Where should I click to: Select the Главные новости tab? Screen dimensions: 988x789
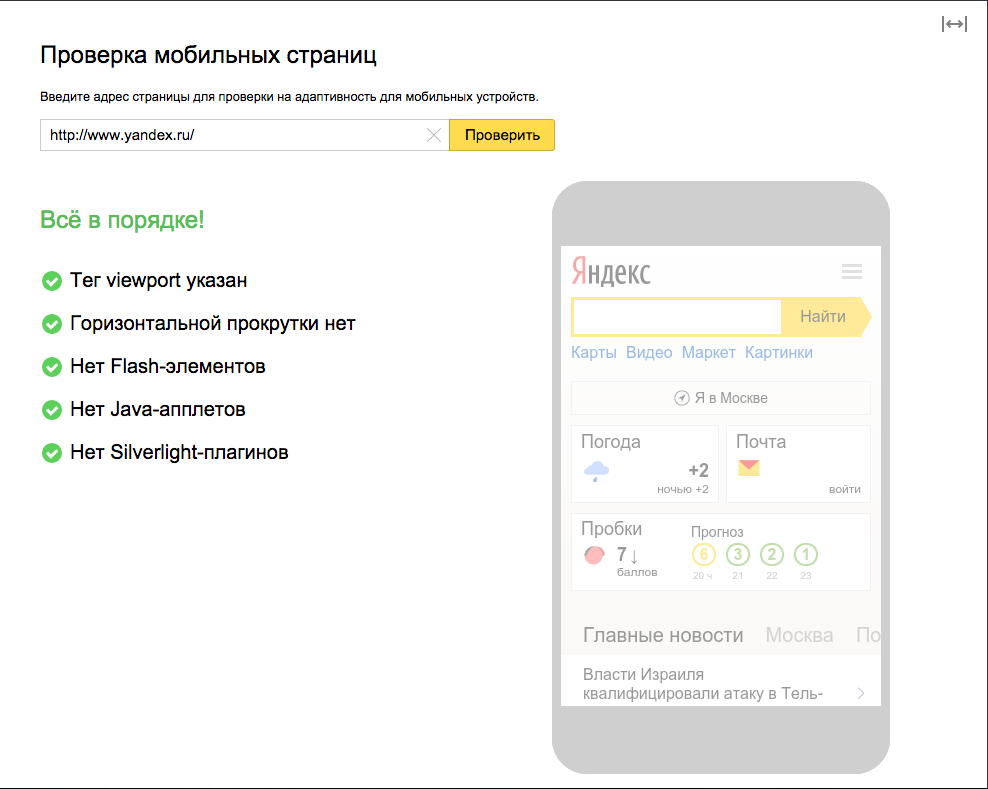coord(663,634)
